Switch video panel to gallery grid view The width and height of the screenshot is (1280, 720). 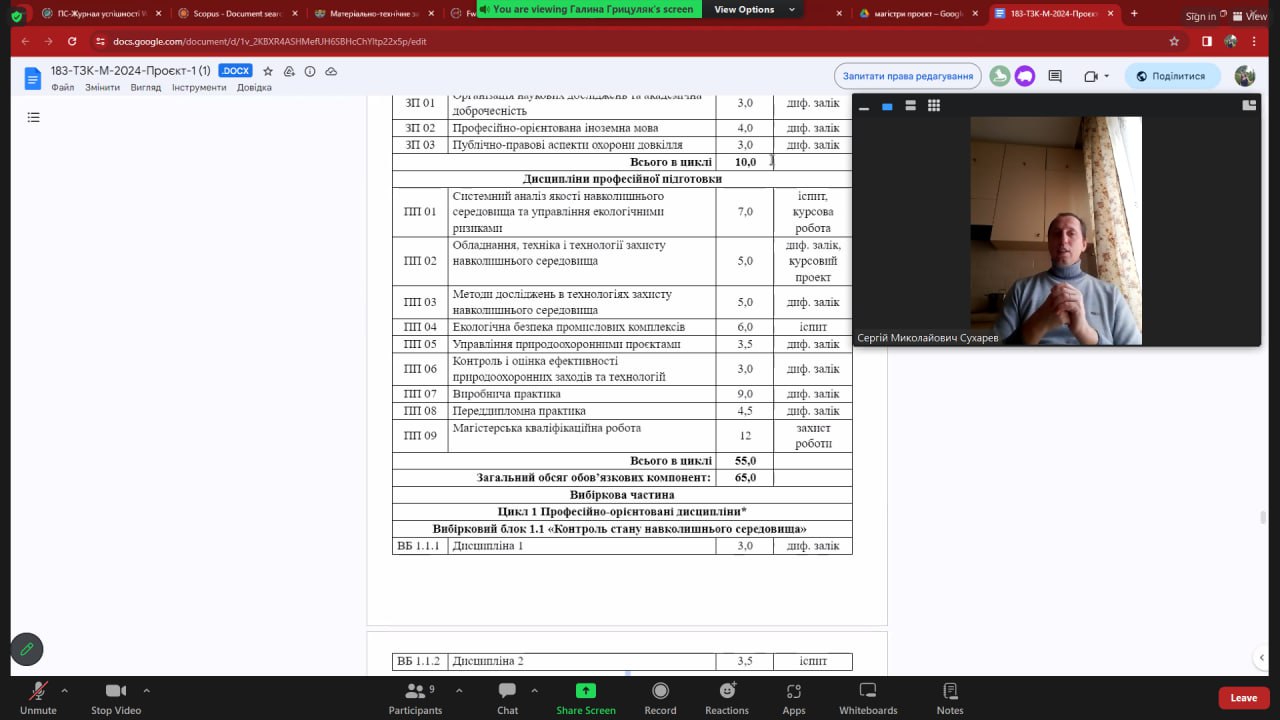tap(933, 106)
